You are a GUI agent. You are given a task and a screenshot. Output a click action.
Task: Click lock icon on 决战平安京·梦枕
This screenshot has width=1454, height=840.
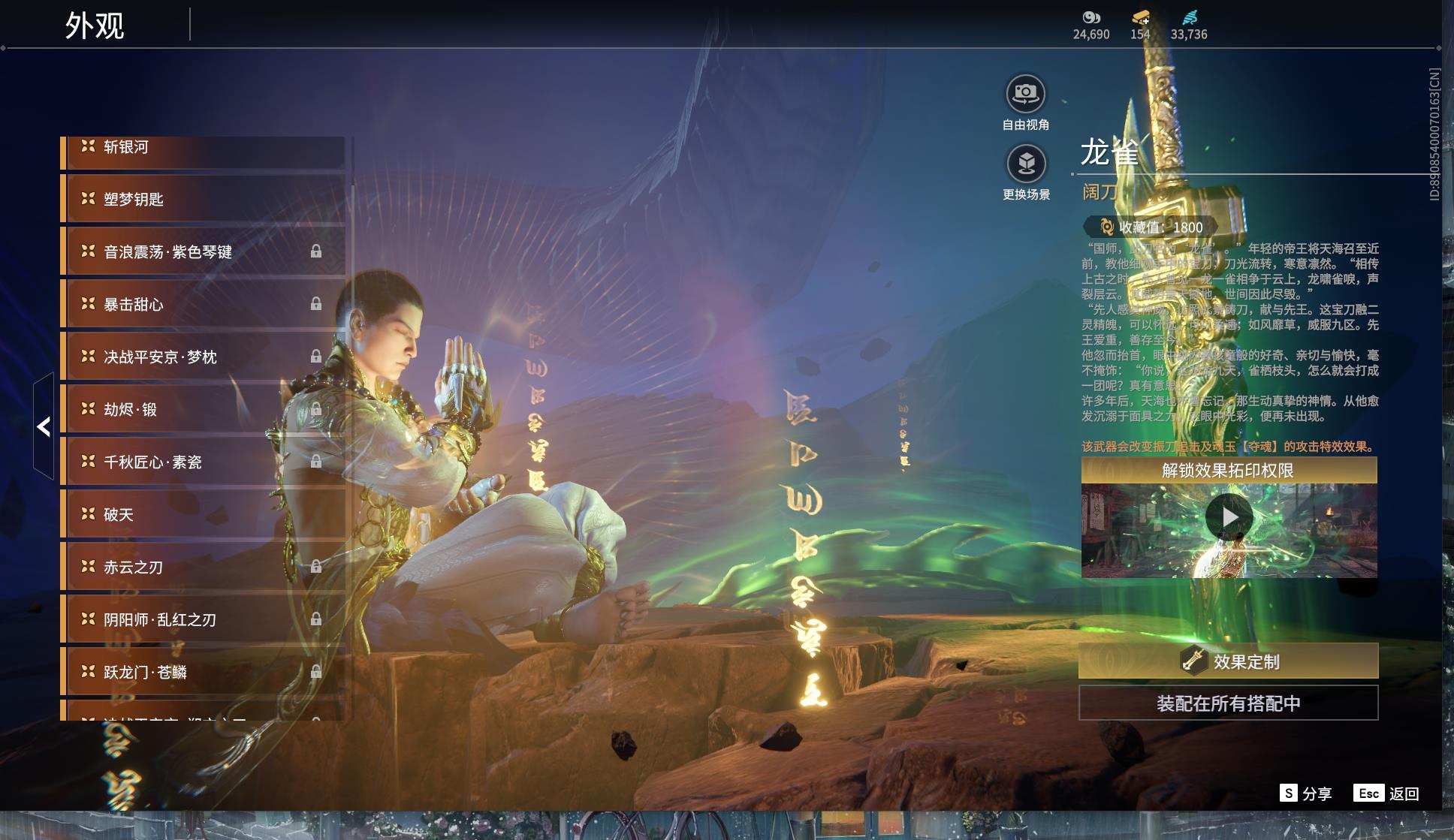pos(316,357)
